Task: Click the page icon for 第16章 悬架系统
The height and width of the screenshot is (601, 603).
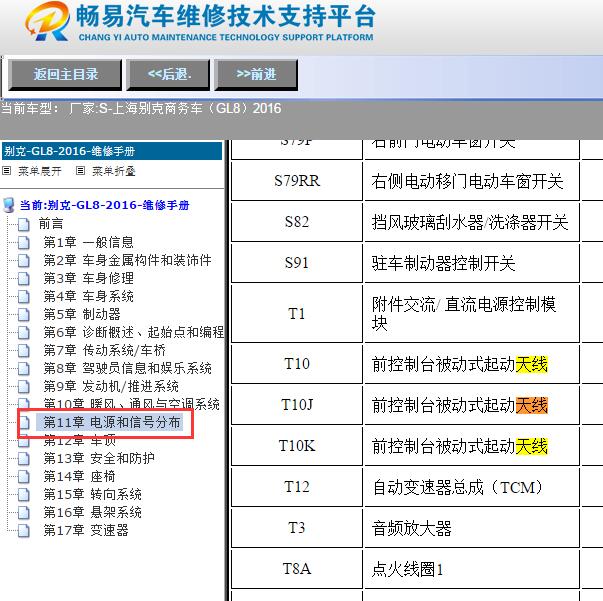Action: point(23,513)
